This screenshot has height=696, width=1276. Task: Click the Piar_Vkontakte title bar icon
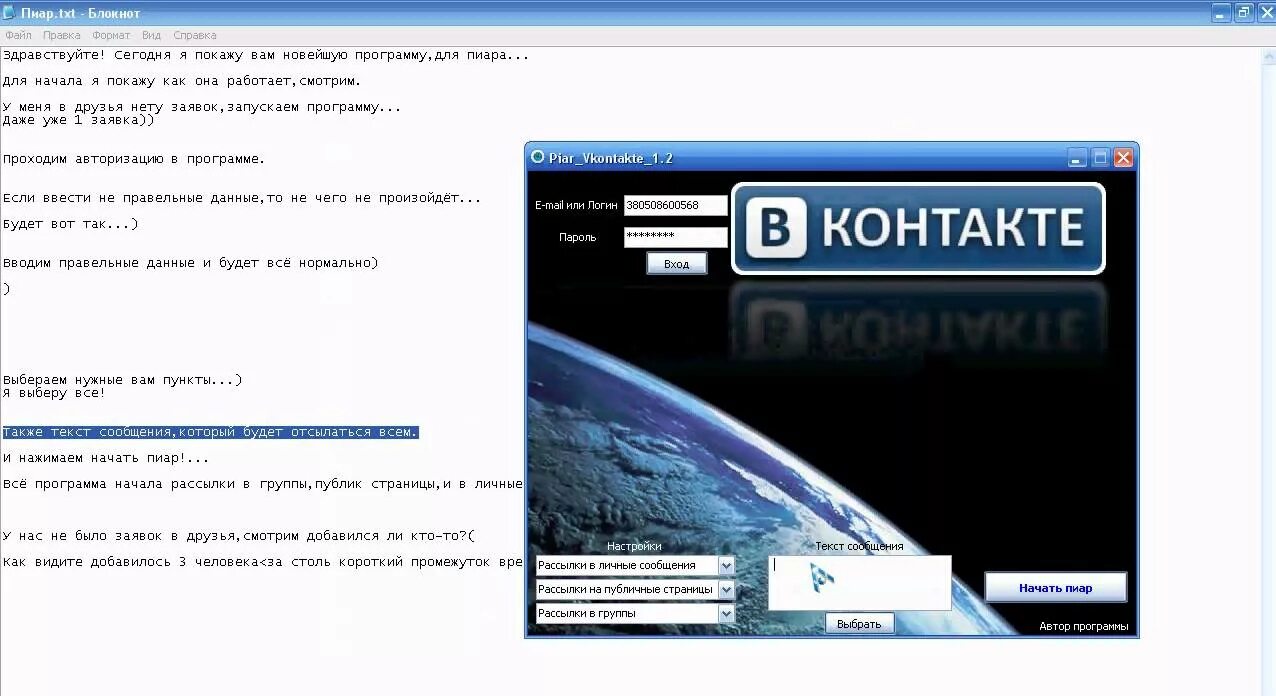click(538, 157)
